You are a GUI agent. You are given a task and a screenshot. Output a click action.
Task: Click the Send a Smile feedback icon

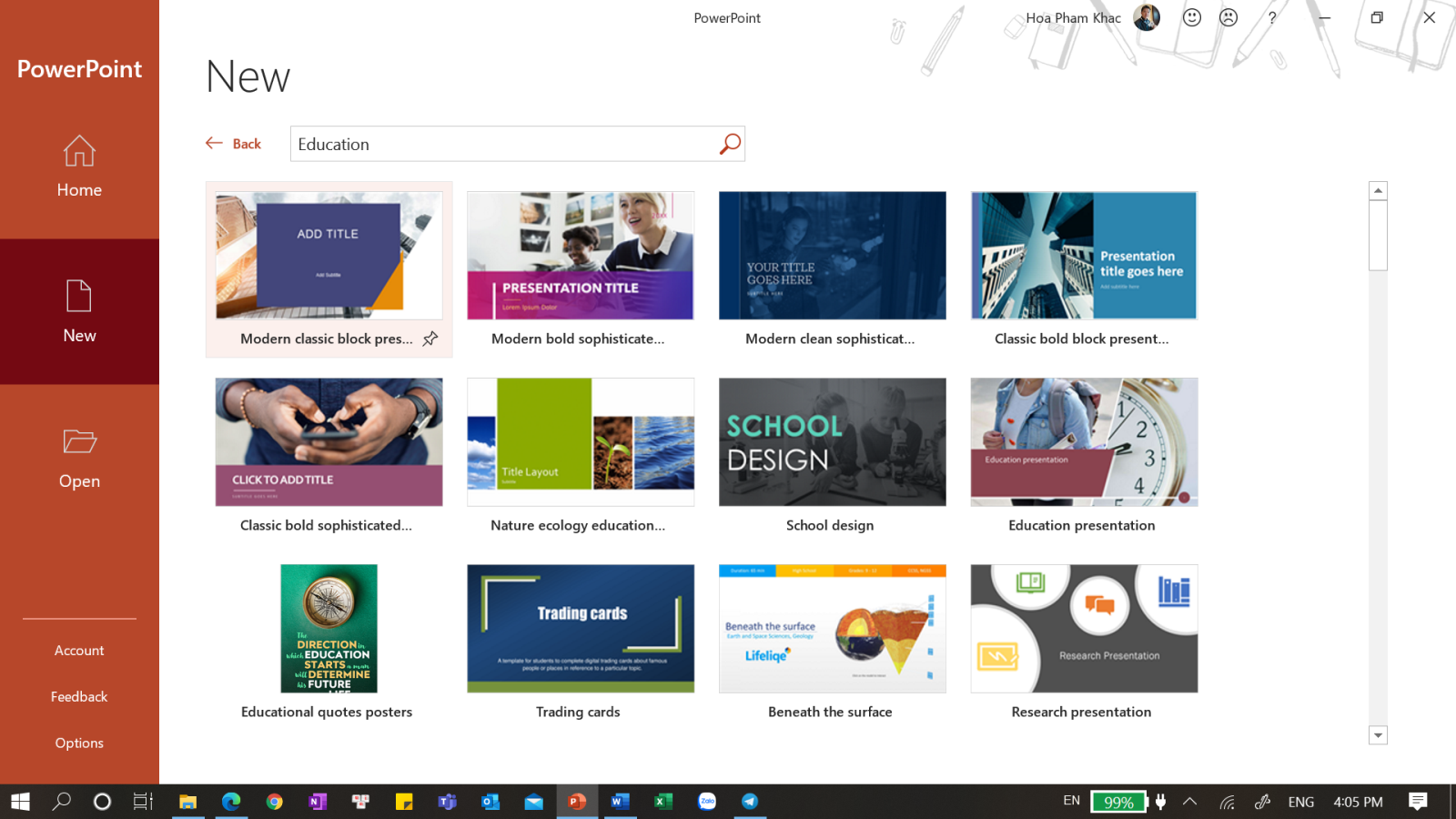(1192, 17)
